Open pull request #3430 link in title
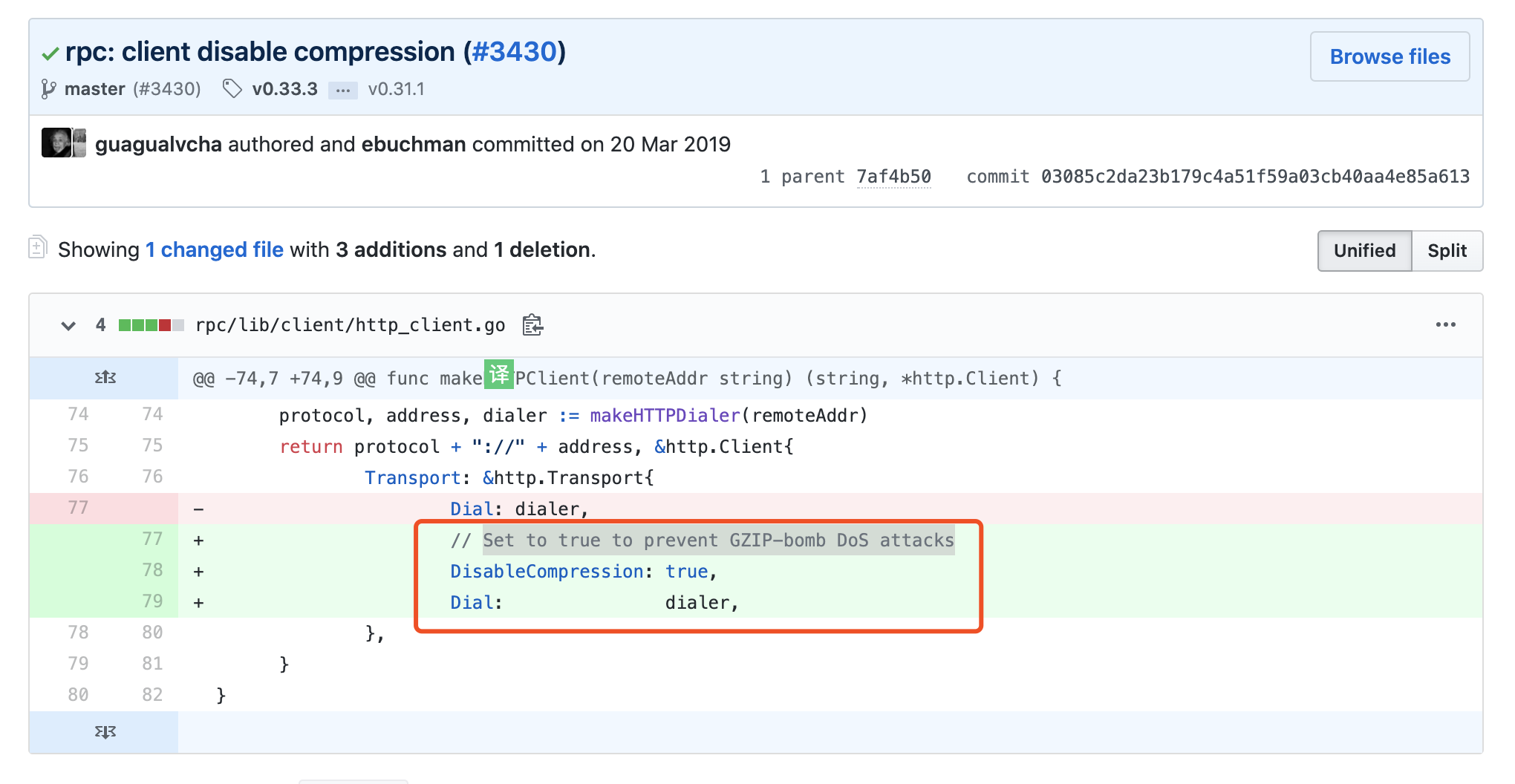The image size is (1515, 784). tap(514, 52)
